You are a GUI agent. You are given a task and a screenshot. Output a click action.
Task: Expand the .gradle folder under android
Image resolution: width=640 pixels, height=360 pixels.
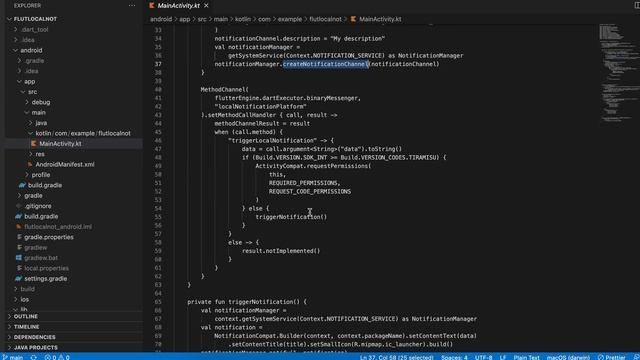point(34,60)
